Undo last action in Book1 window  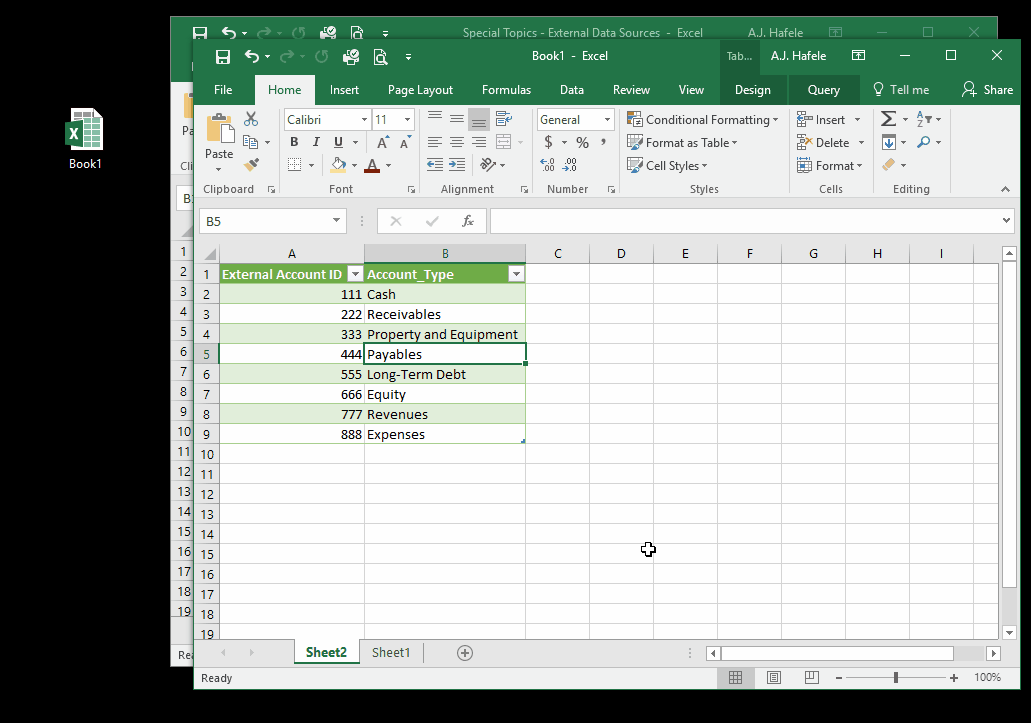[x=252, y=57]
